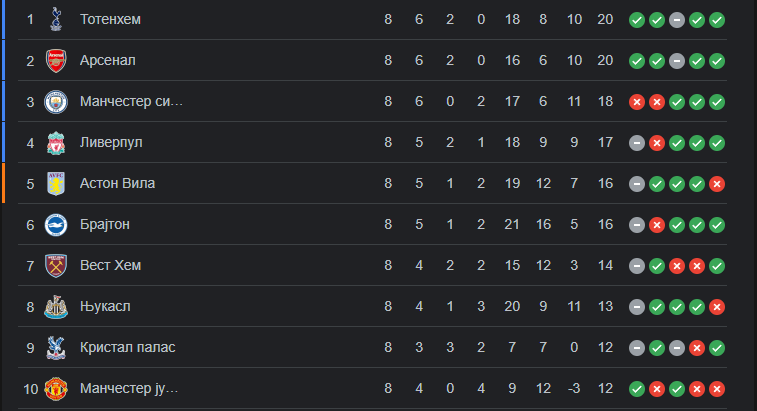This screenshot has height=411, width=757.
Task: Open the Брајтон team page
Action: point(105,224)
